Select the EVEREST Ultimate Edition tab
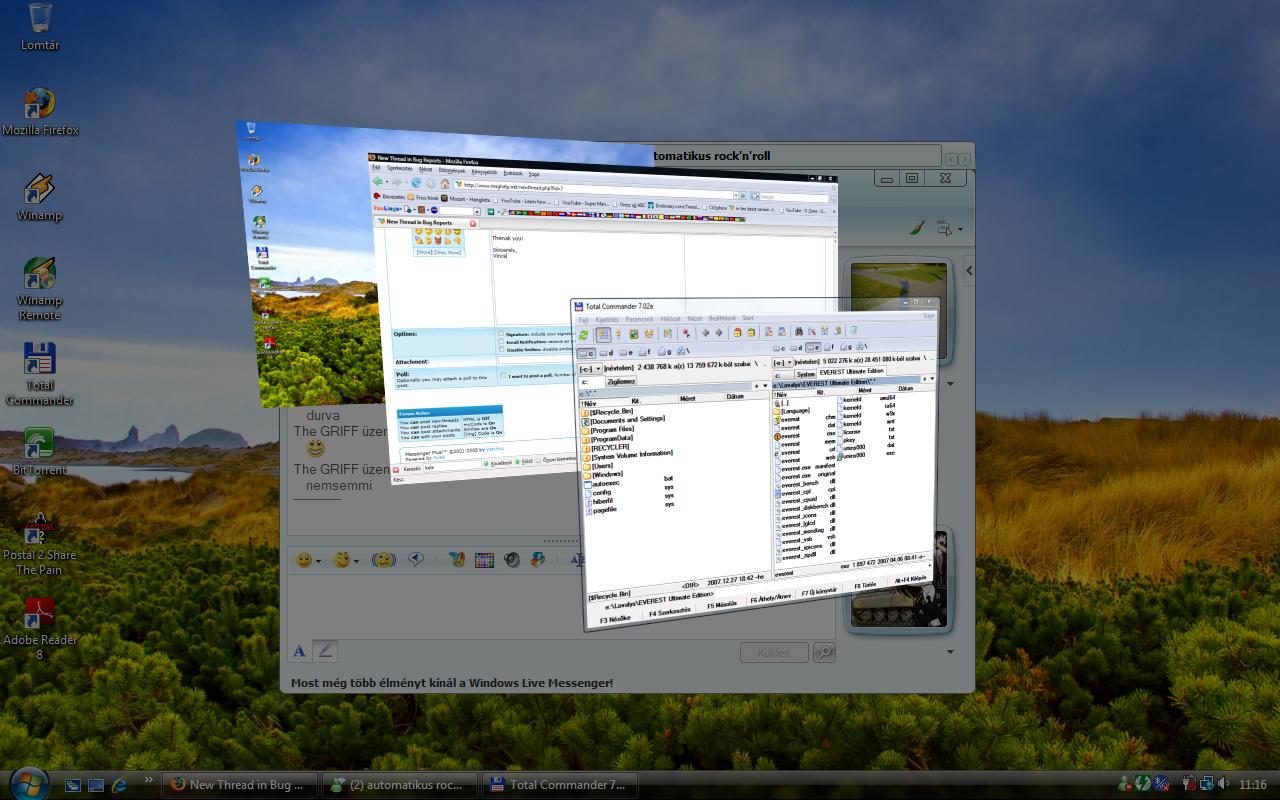 click(852, 372)
